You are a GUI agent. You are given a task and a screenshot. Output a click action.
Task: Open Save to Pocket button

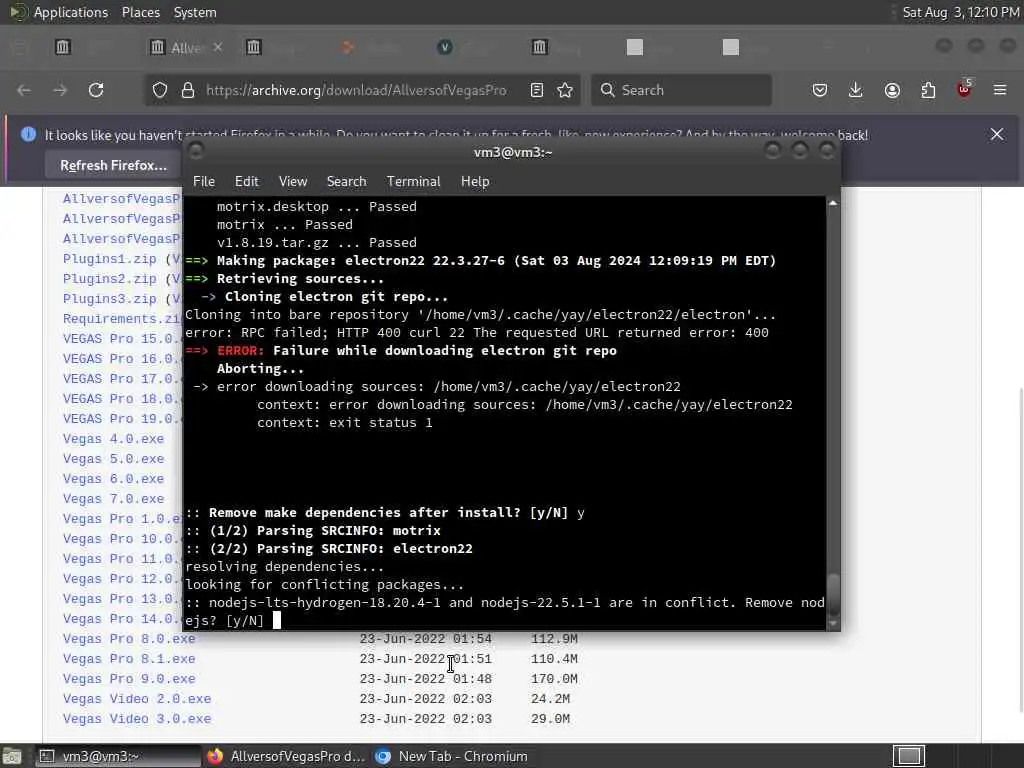point(820,90)
